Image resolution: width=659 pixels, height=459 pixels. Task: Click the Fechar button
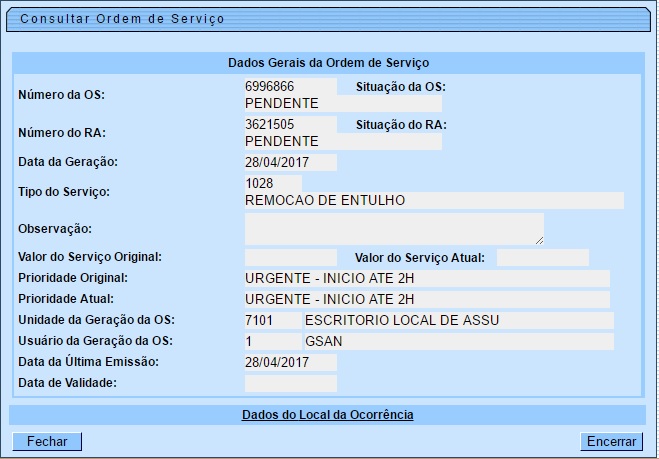pyautogui.click(x=47, y=441)
